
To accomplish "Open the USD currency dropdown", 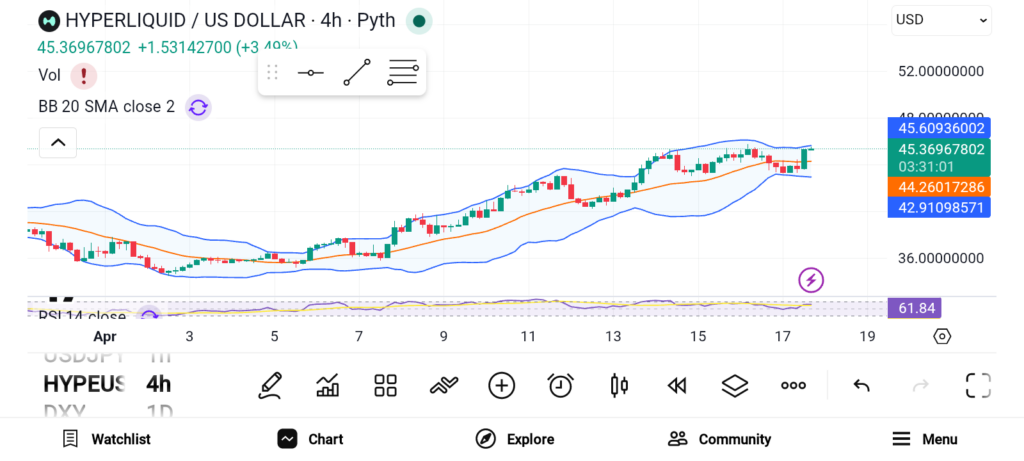I will [941, 20].
